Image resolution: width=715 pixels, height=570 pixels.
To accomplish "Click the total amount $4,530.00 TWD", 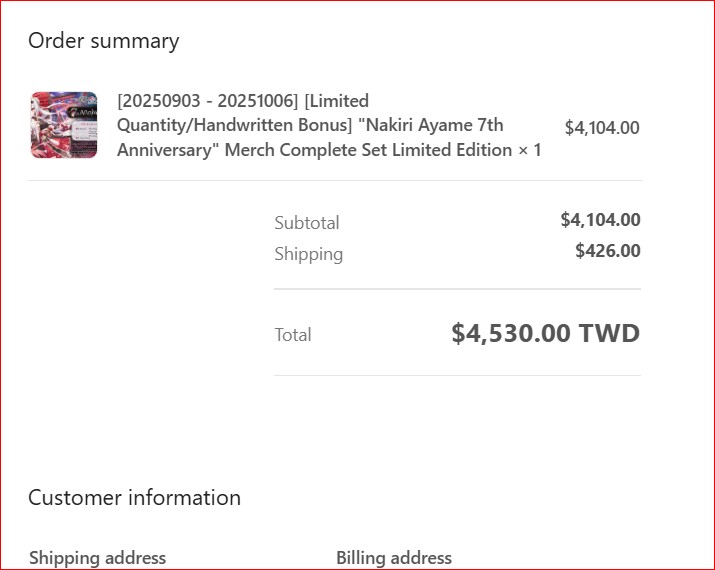I will [x=546, y=333].
